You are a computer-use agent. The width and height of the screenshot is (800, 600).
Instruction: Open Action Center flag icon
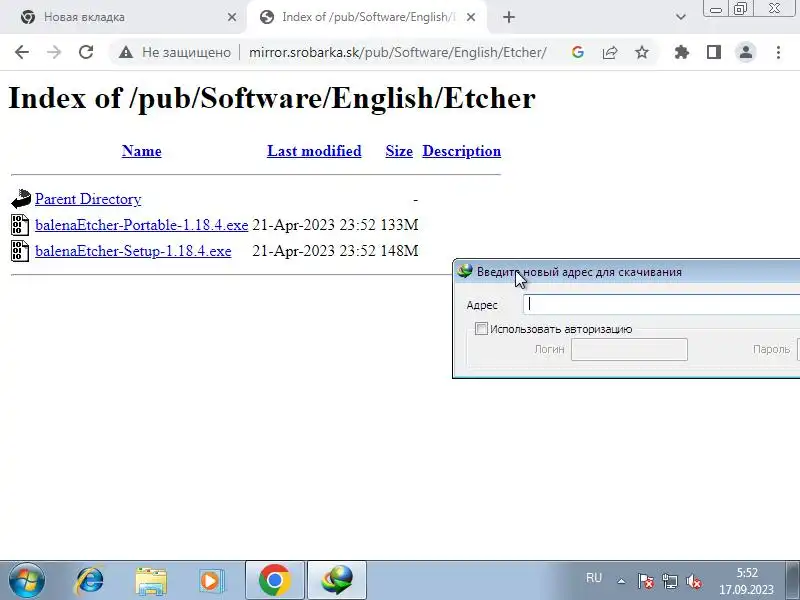tap(646, 581)
